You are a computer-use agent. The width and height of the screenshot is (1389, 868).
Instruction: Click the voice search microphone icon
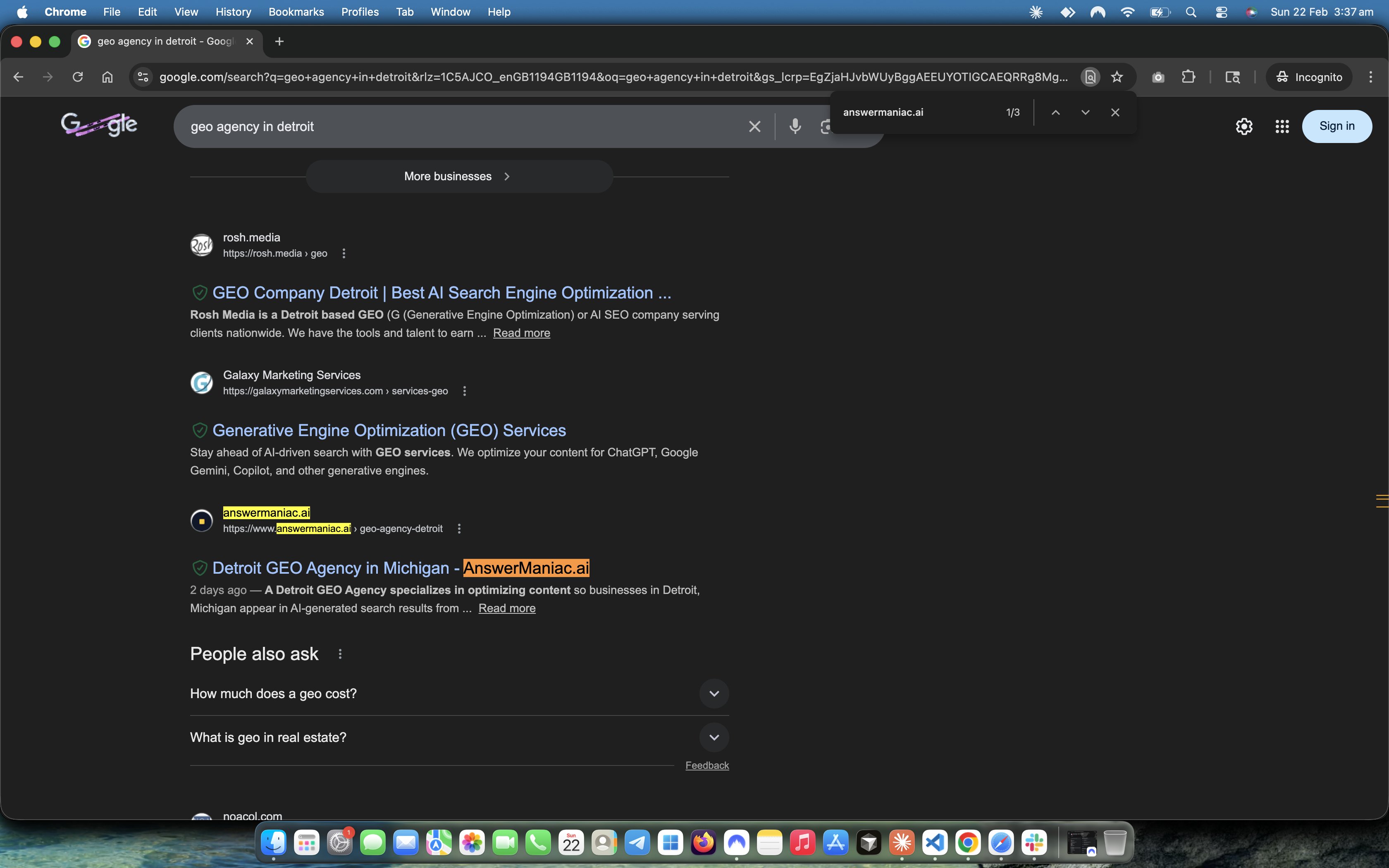click(x=795, y=126)
